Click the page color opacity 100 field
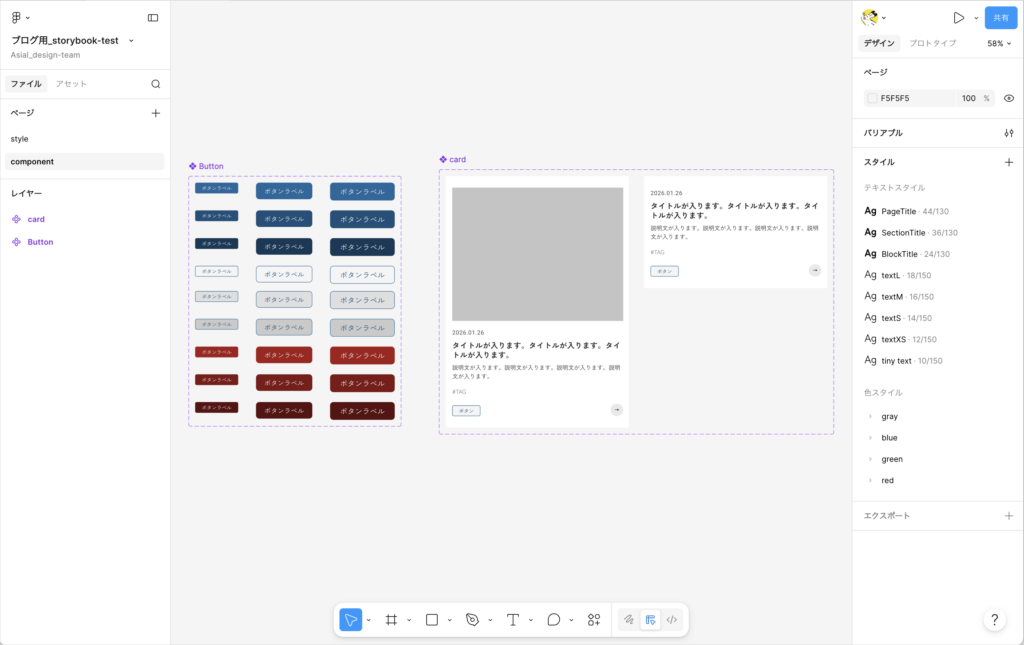1024x645 pixels. coord(968,99)
